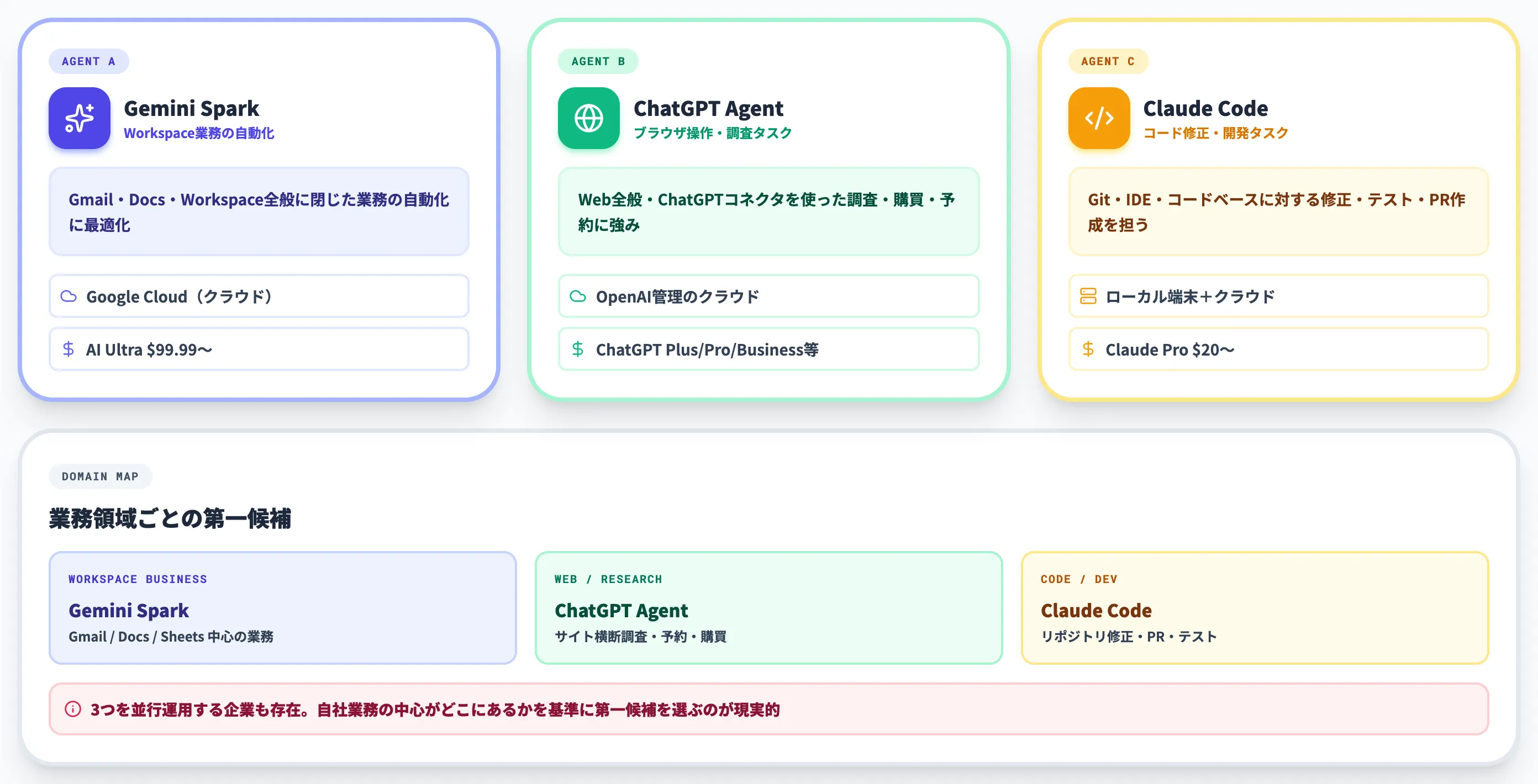This screenshot has width=1538, height=784.
Task: Click the dollar icon beside AI Ultra $99.99
Action: [69, 349]
